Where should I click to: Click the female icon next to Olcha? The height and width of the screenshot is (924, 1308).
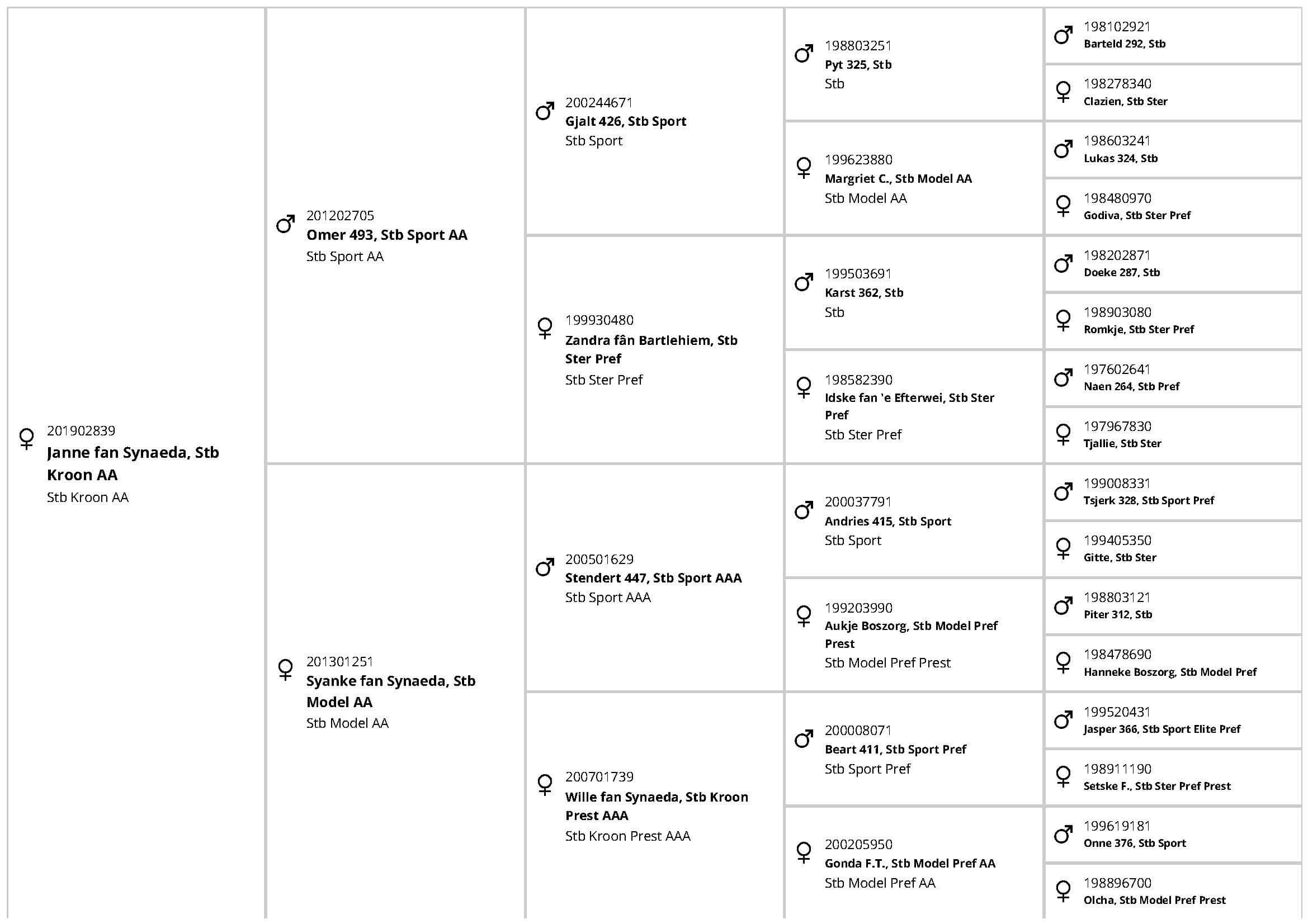coord(1063,891)
